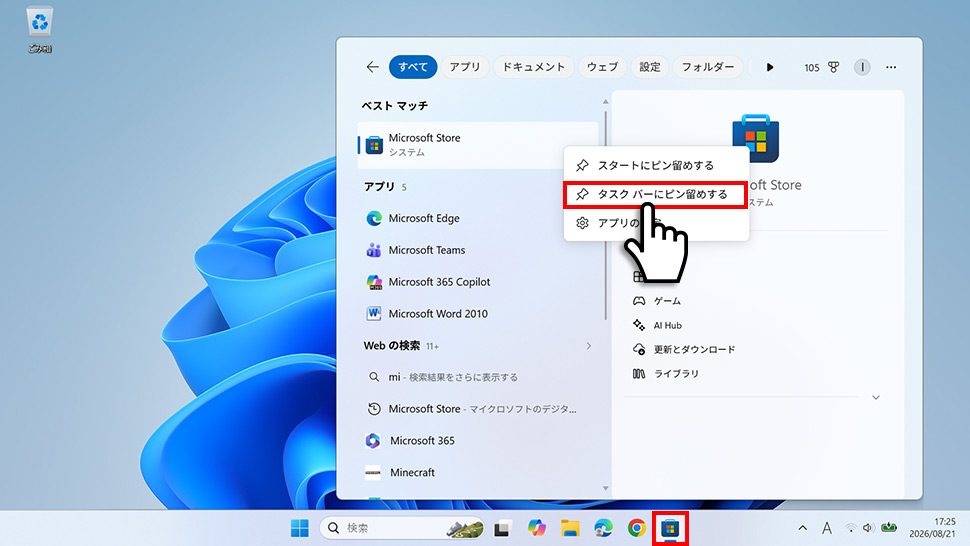This screenshot has width=970, height=546.
Task: Click the cloud download updates icon
Action: [x=639, y=349]
